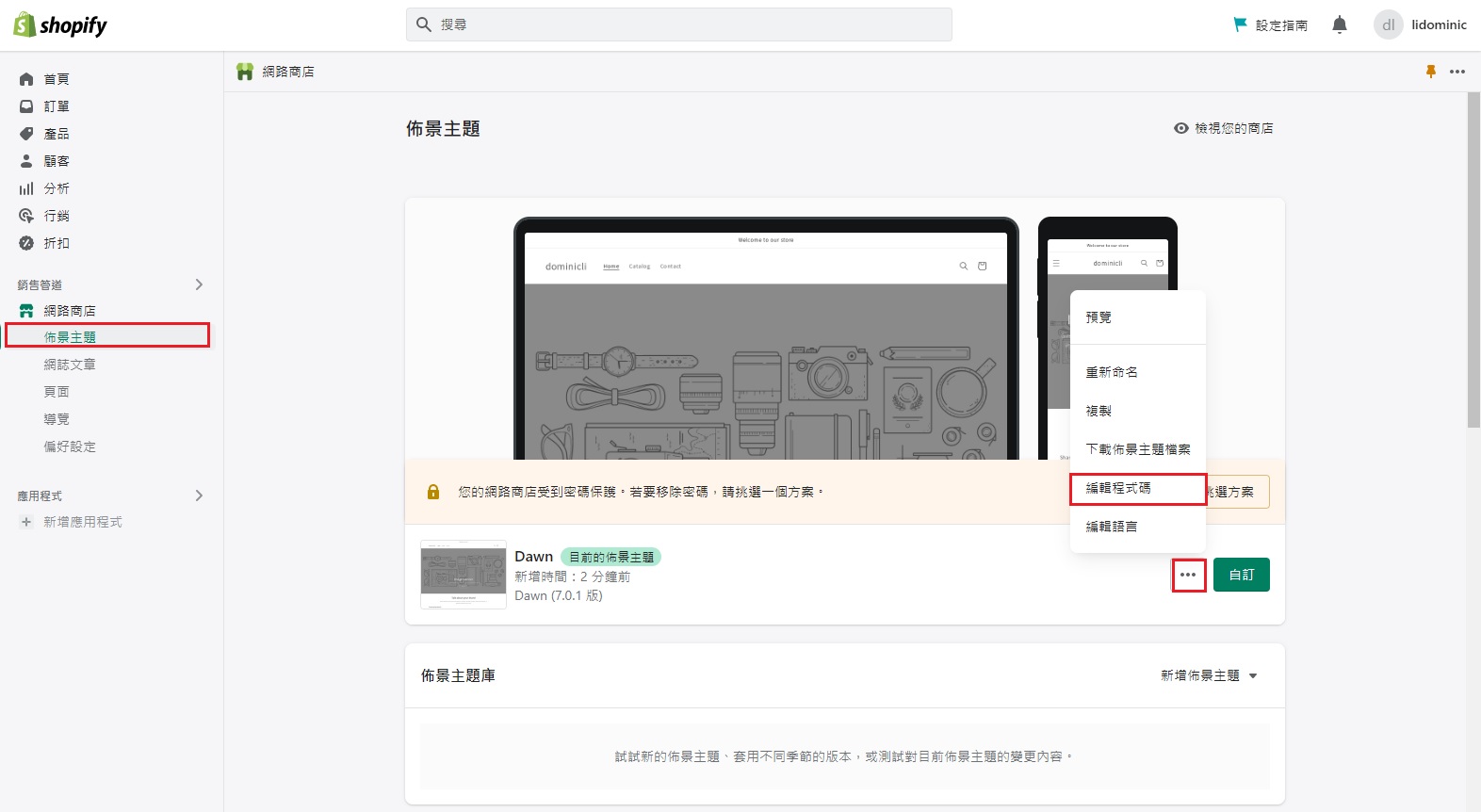Click the pin icon in page header

pos(1430,72)
